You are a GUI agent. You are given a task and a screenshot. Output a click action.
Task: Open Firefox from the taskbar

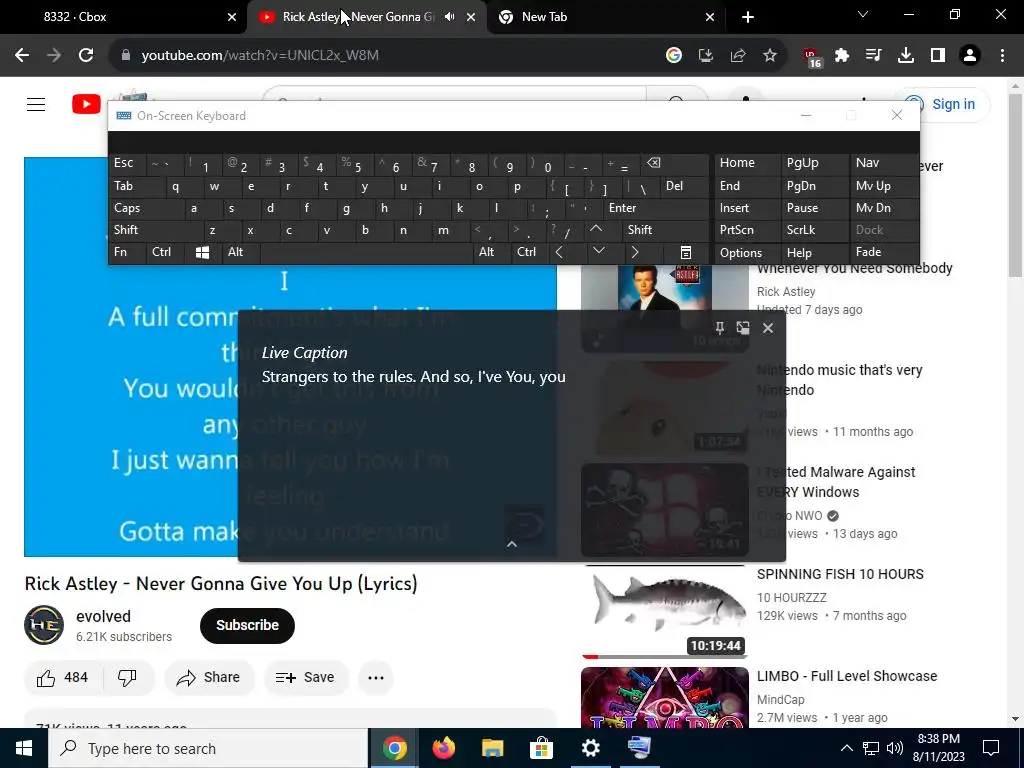[443, 748]
